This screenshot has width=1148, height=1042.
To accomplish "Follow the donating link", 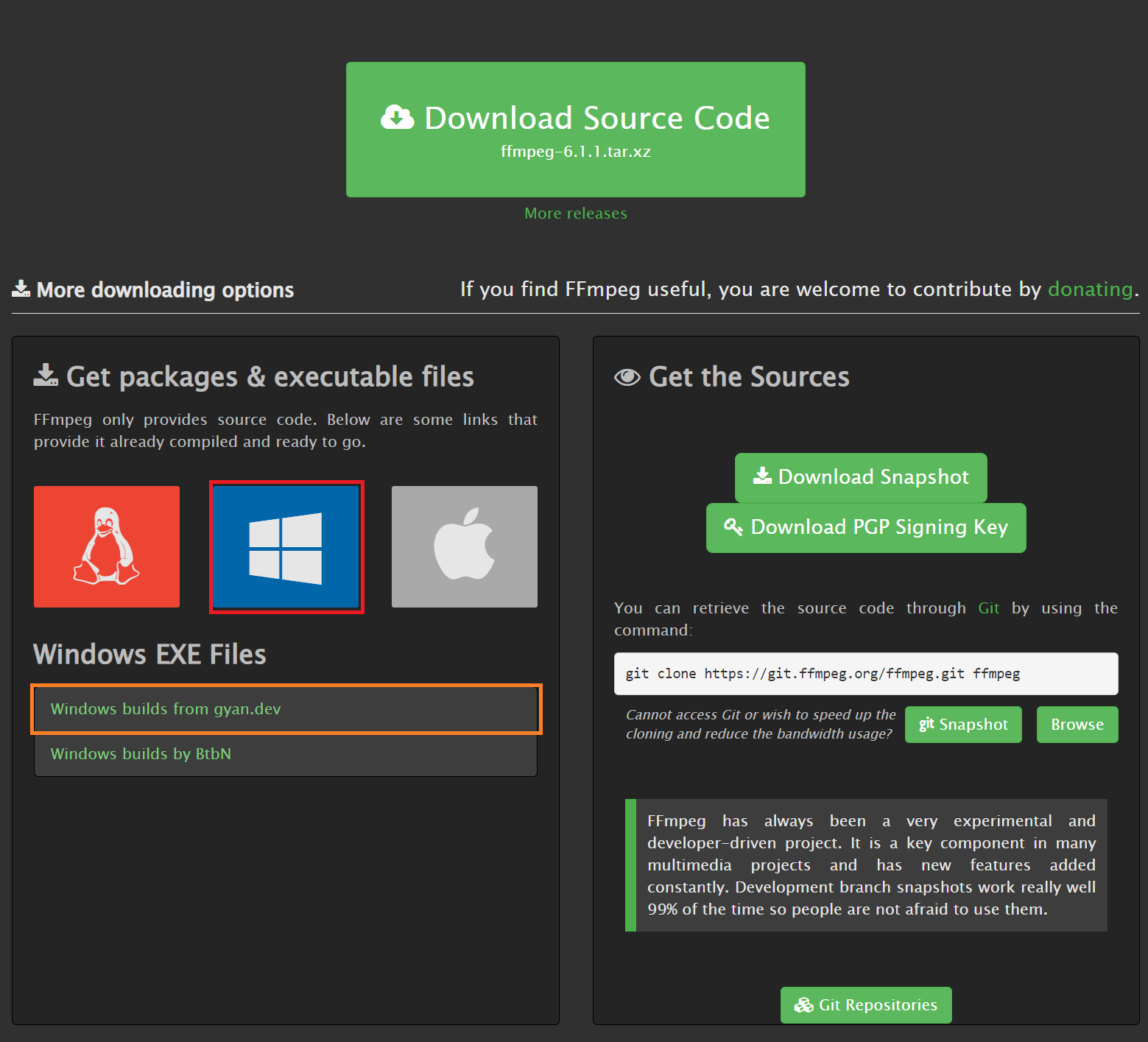I will tap(1090, 289).
